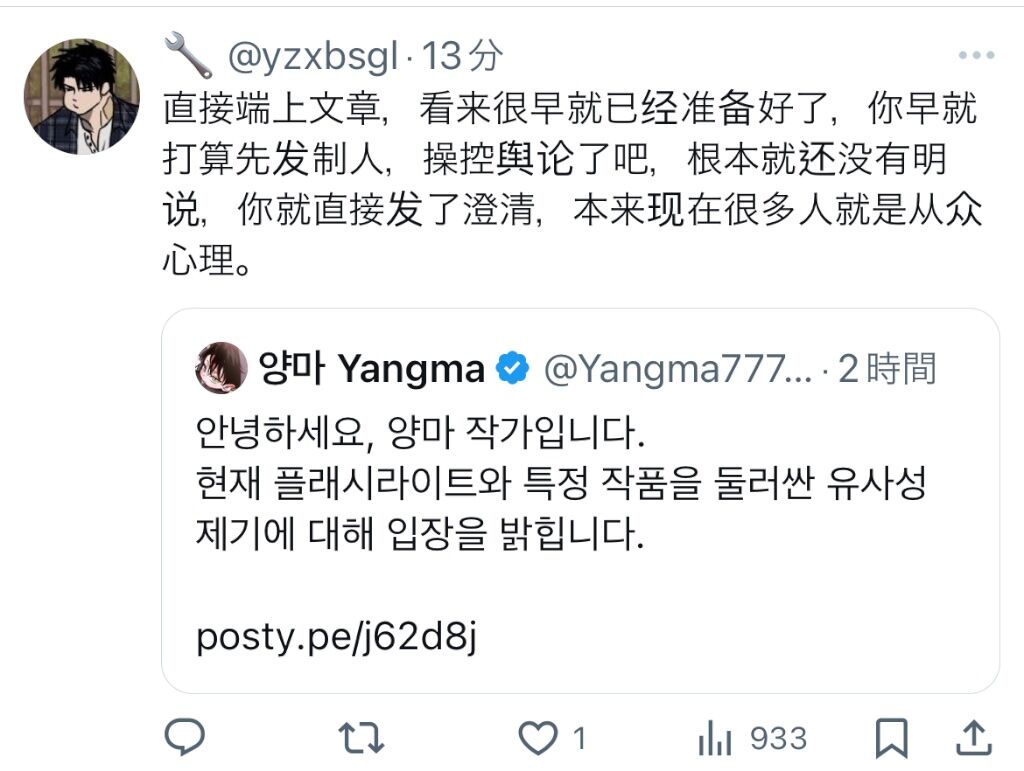Tap the blue verified badge
Screen dimensions: 1024x771
[x=513, y=368]
